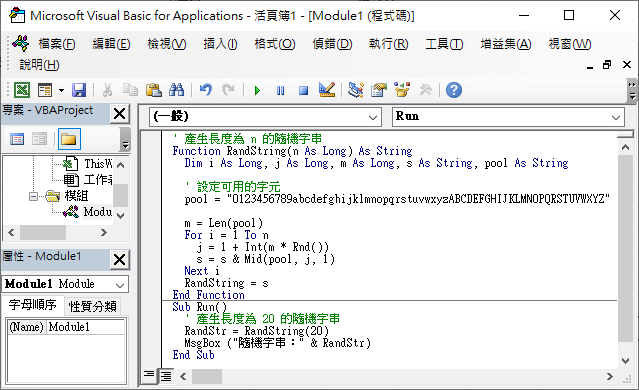639x390 pixels.
Task: Open Help with question mark icon
Action: coord(454,90)
